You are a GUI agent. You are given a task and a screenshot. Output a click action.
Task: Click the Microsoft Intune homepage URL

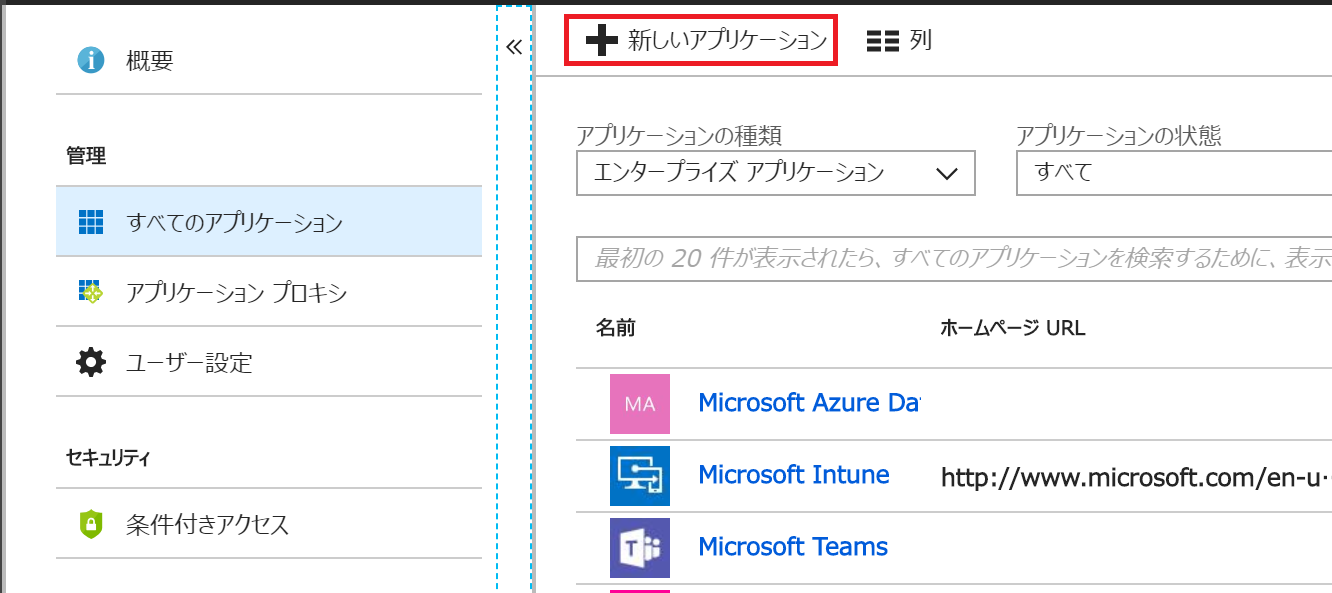(1136, 478)
